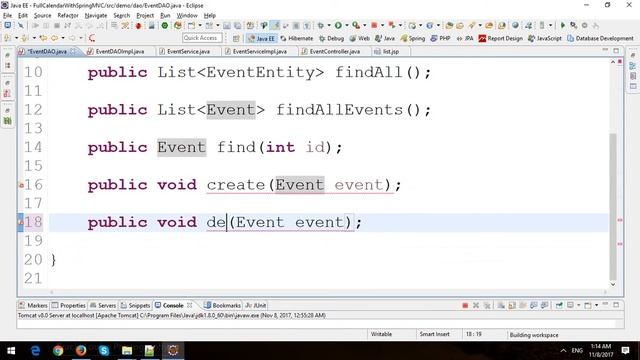The height and width of the screenshot is (360, 640).
Task: Select the Java EE perspective button
Action: pos(261,38)
